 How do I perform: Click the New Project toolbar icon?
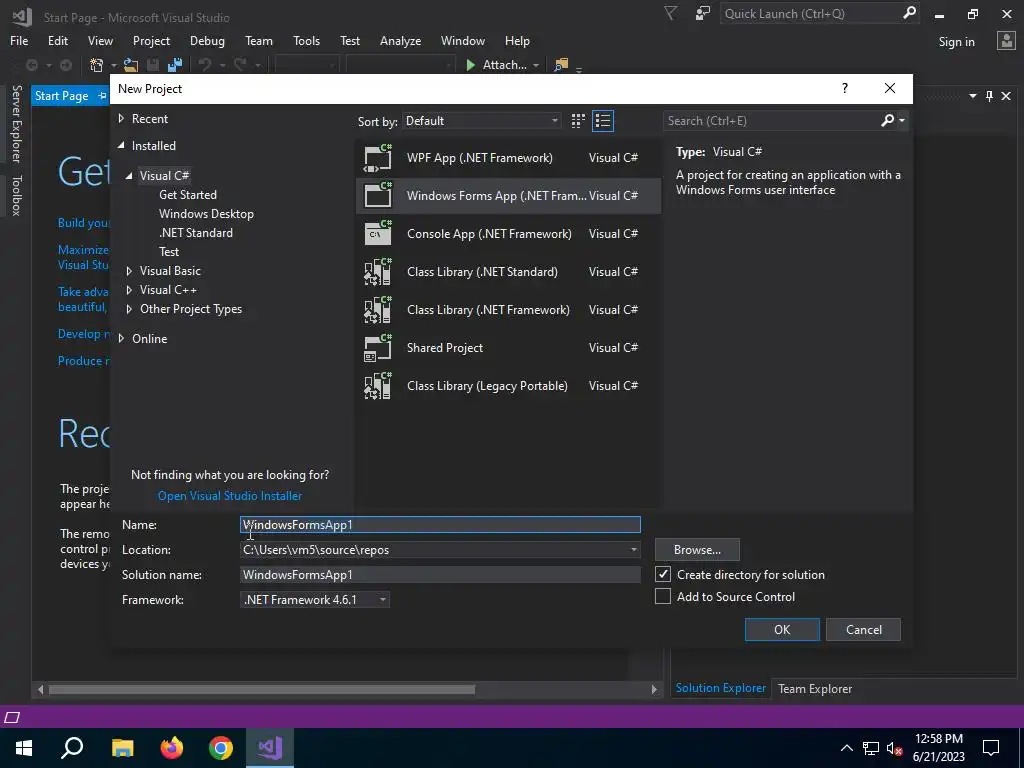pos(97,65)
